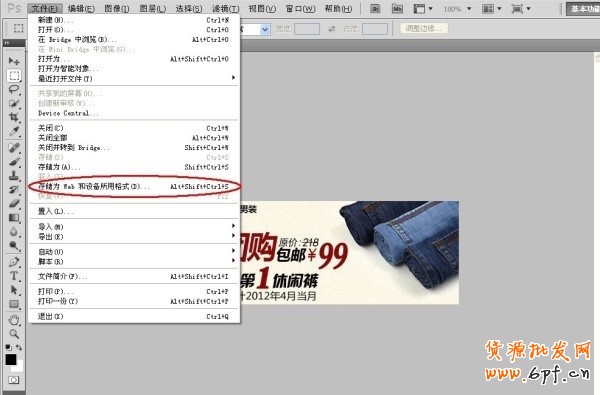Select the Blur tool

pos(14,232)
